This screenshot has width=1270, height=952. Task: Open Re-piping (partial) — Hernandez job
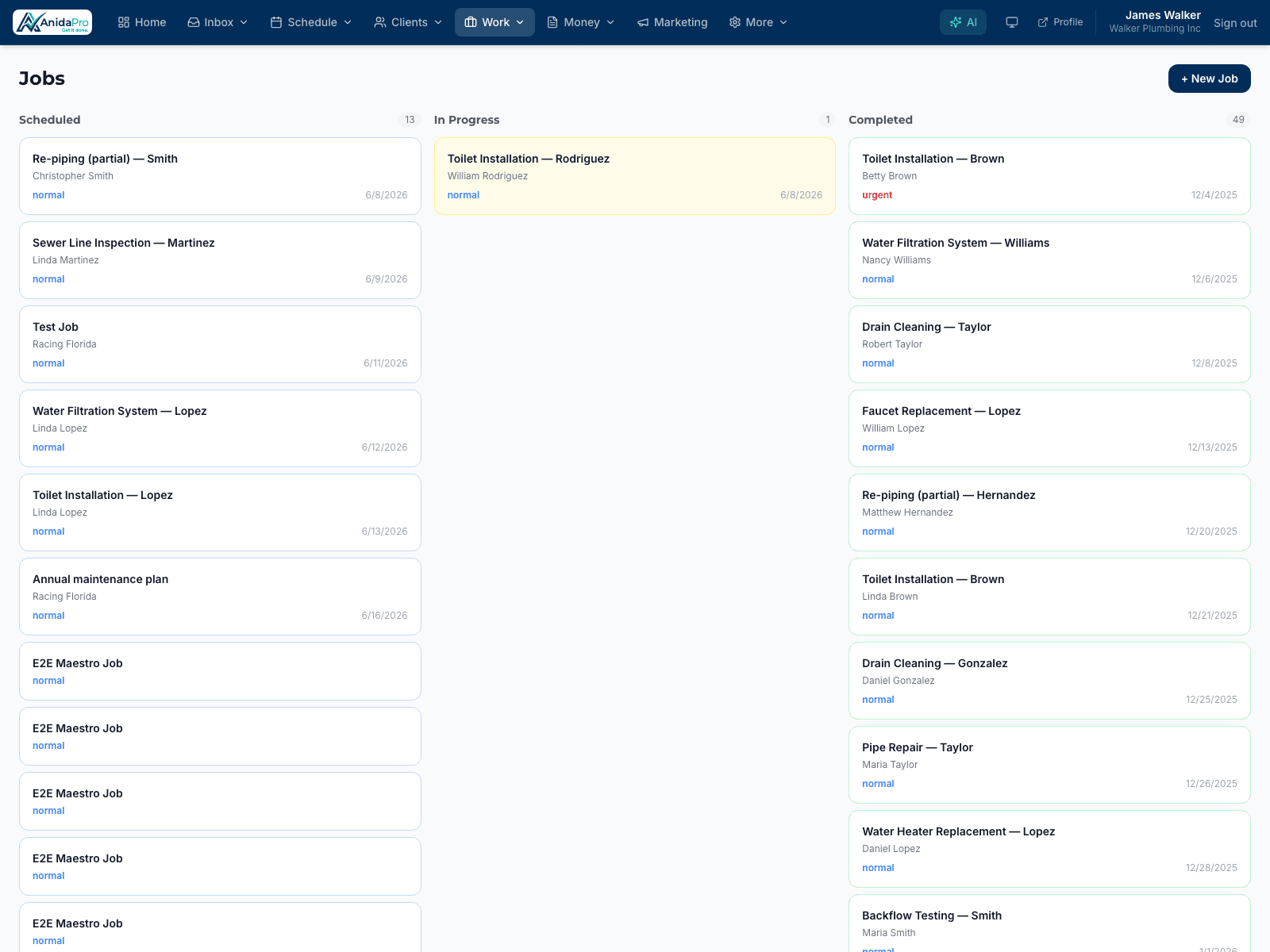pos(1049,512)
